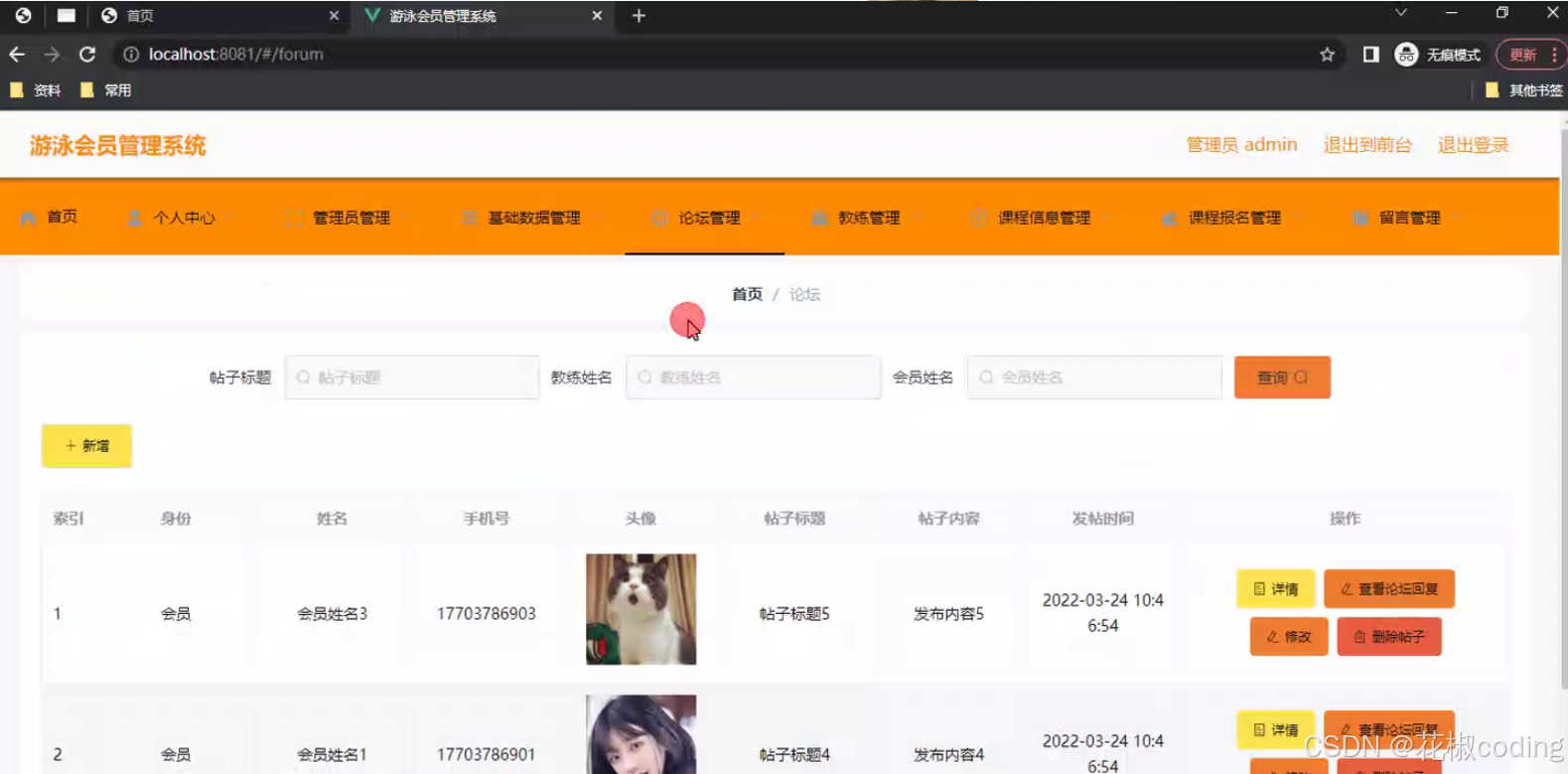
Task: Go to 首页 in the orange navigation bar
Action: tap(49, 217)
